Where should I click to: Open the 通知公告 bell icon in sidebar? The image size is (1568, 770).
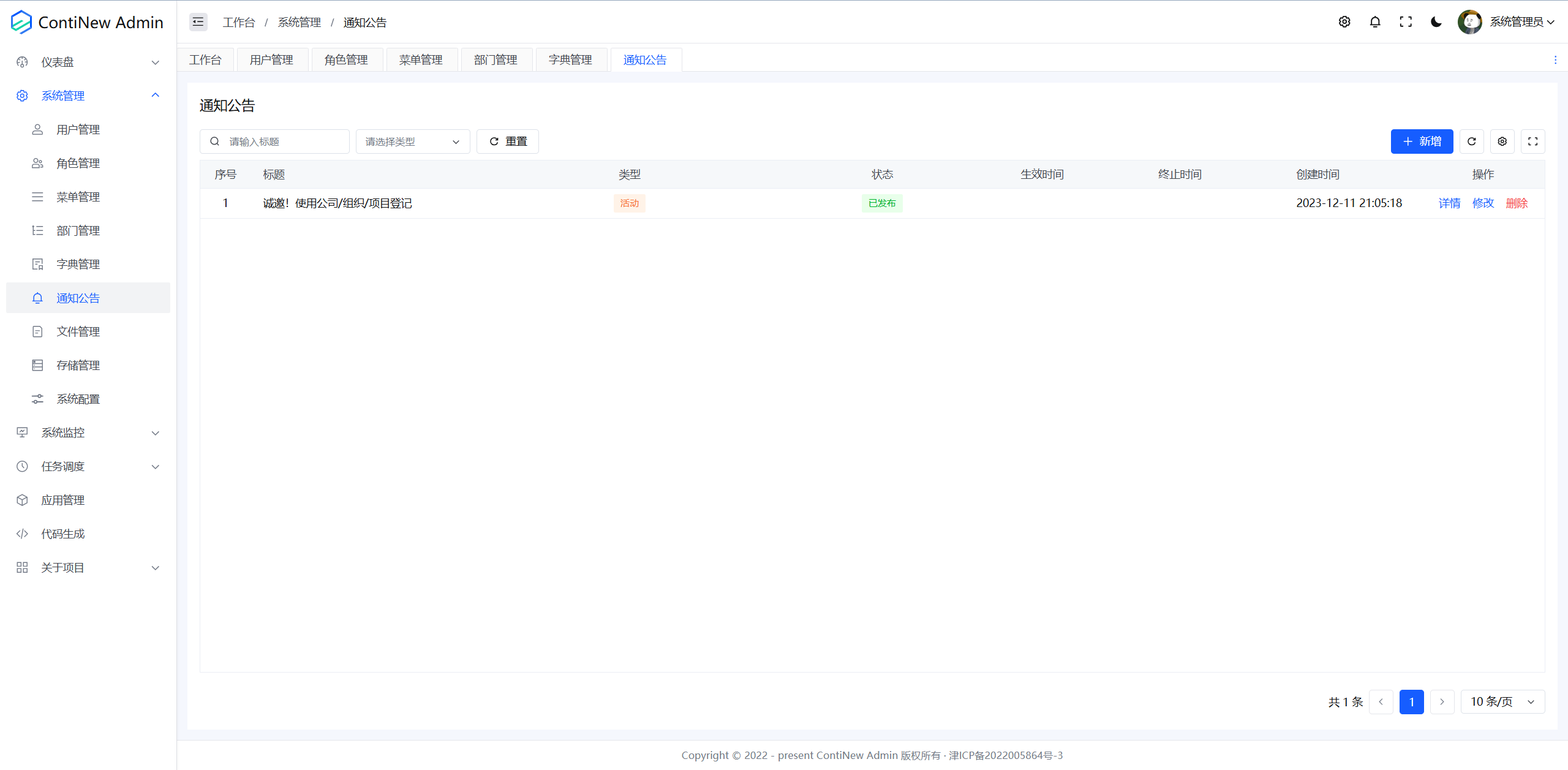tap(37, 298)
